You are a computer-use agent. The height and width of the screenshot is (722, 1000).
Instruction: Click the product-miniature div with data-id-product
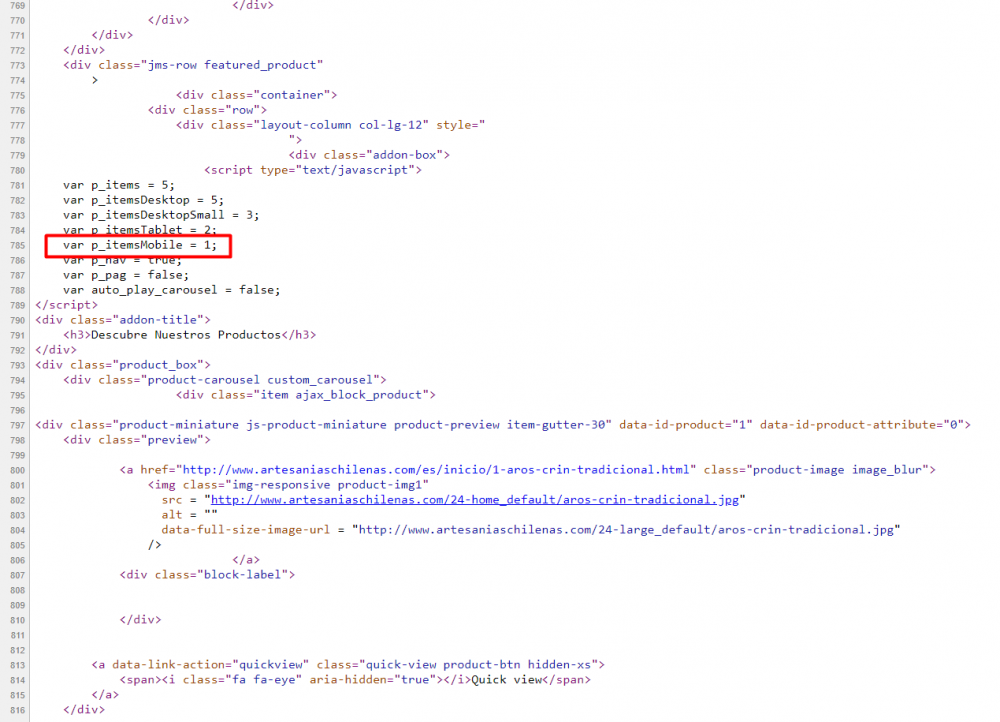[x=503, y=425]
